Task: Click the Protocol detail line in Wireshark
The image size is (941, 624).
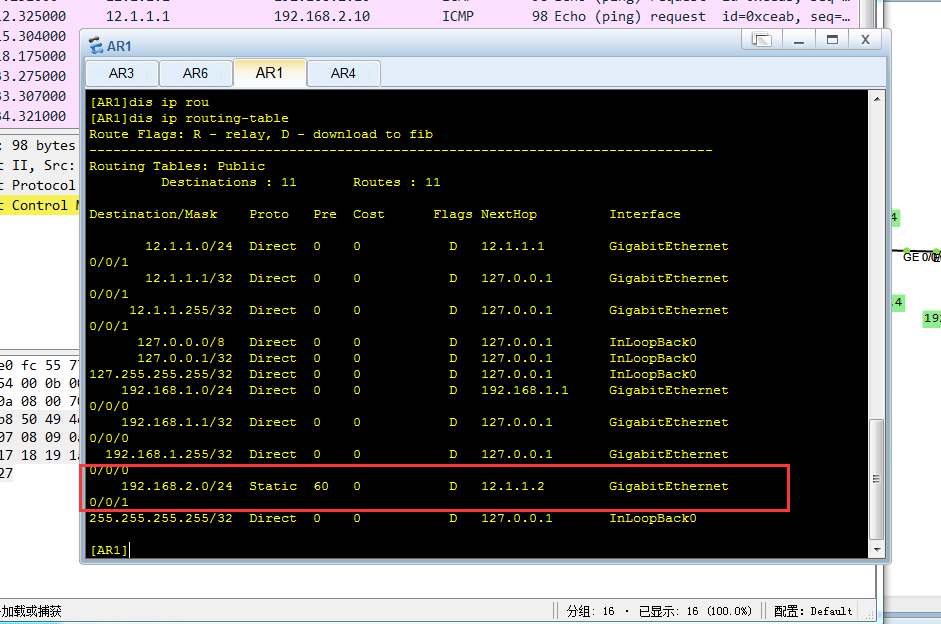Action: [40, 185]
